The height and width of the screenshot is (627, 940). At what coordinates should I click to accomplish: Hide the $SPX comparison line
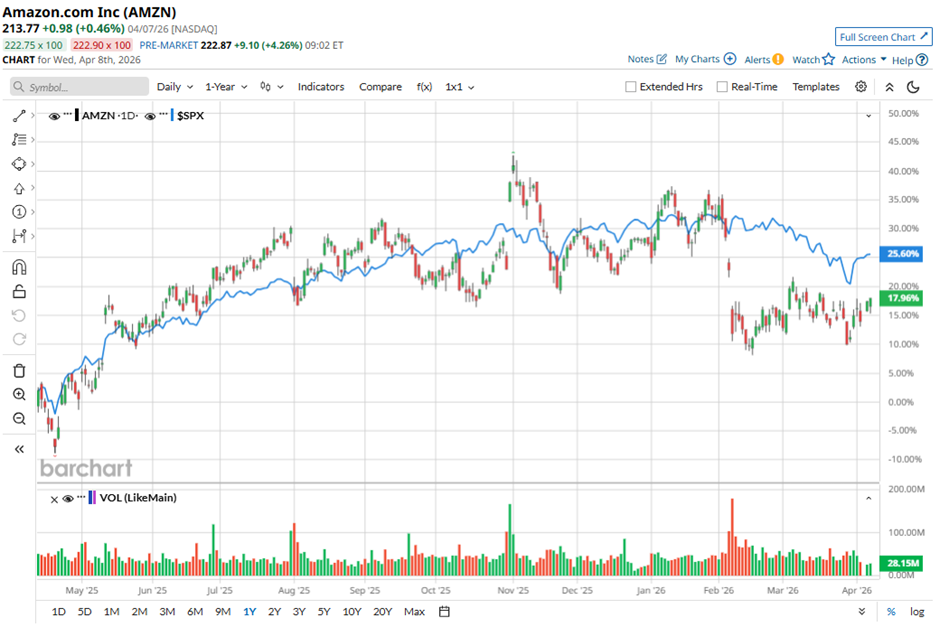151,116
